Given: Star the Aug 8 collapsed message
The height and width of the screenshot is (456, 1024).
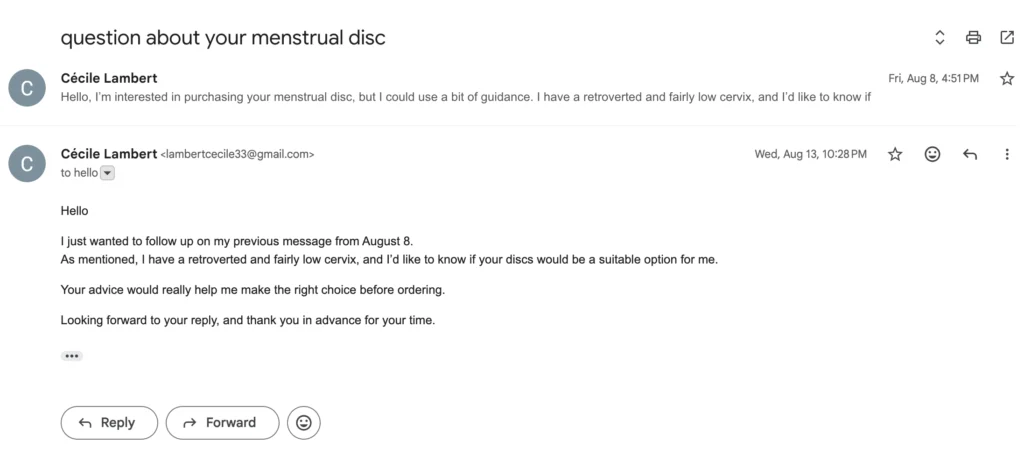Looking at the screenshot, I should click(x=1007, y=78).
